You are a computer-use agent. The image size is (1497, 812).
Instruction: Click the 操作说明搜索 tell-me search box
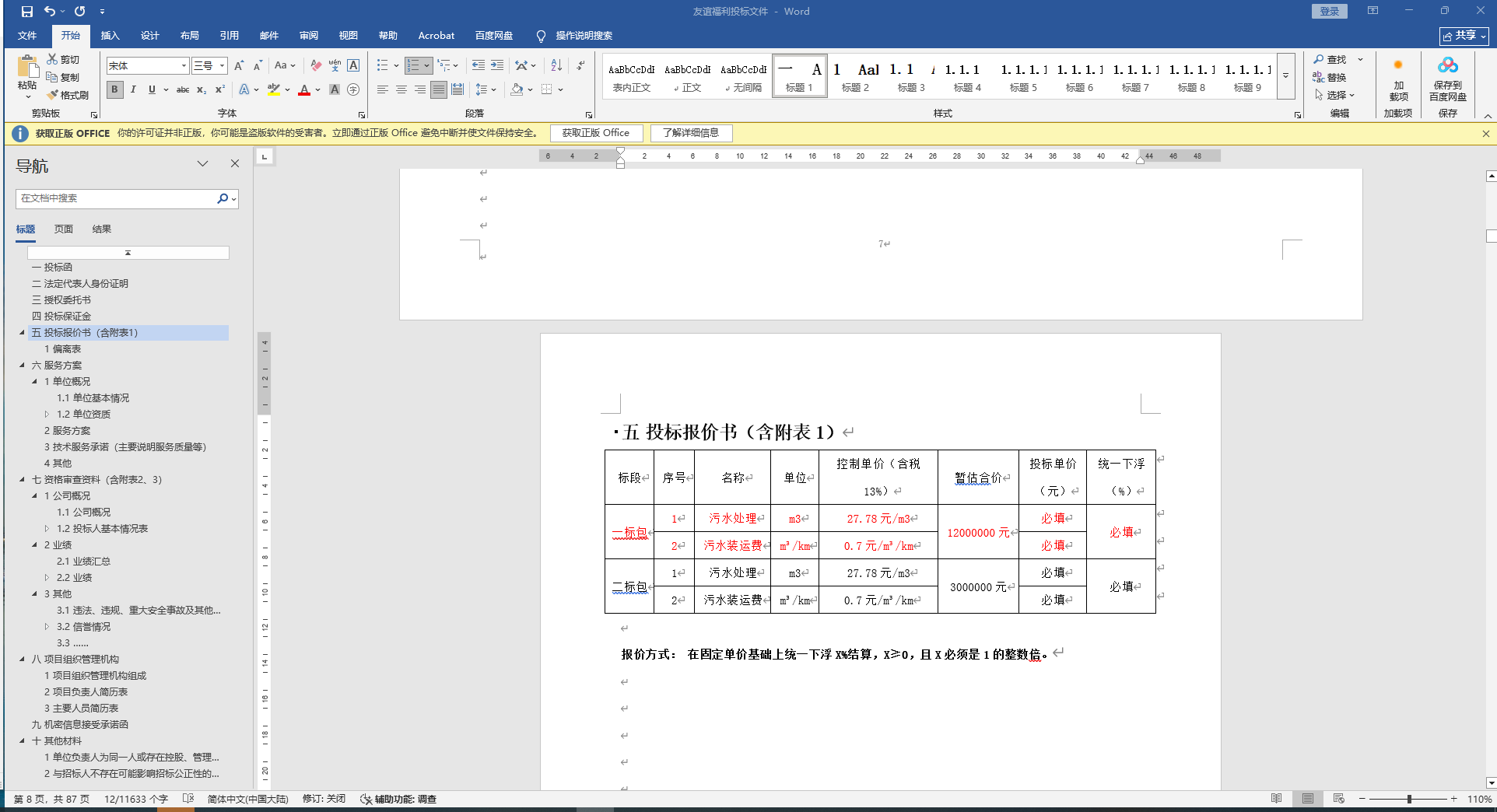pyautogui.click(x=584, y=36)
